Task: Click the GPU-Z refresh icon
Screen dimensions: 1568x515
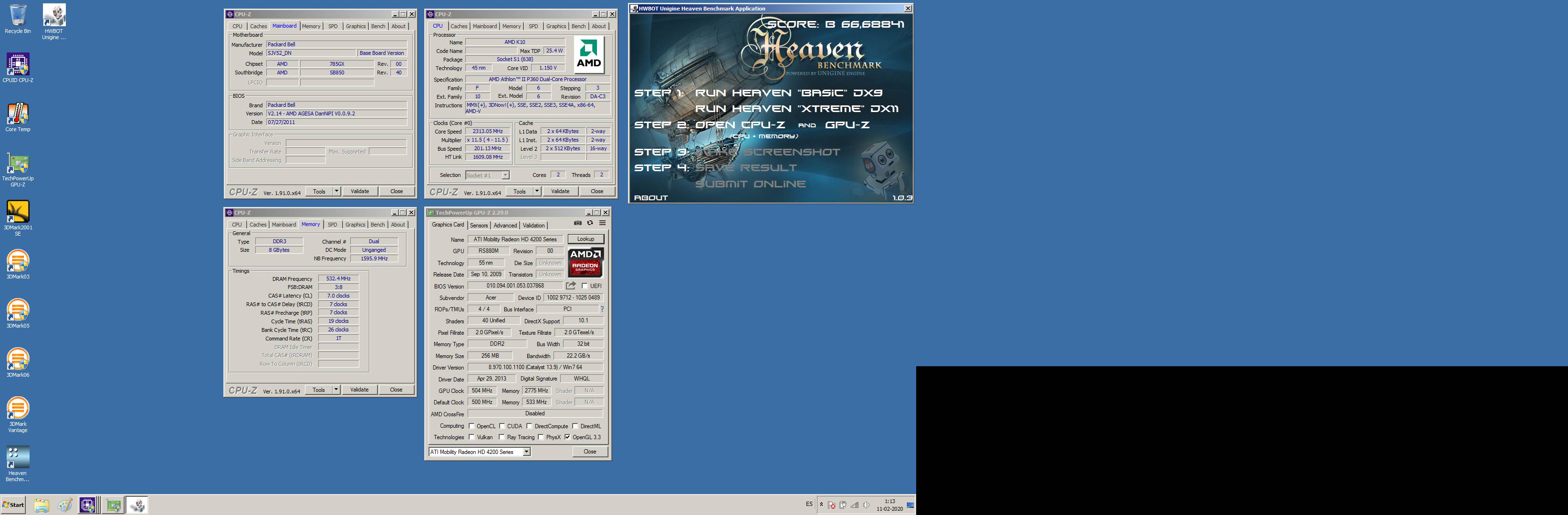Action: coord(590,223)
